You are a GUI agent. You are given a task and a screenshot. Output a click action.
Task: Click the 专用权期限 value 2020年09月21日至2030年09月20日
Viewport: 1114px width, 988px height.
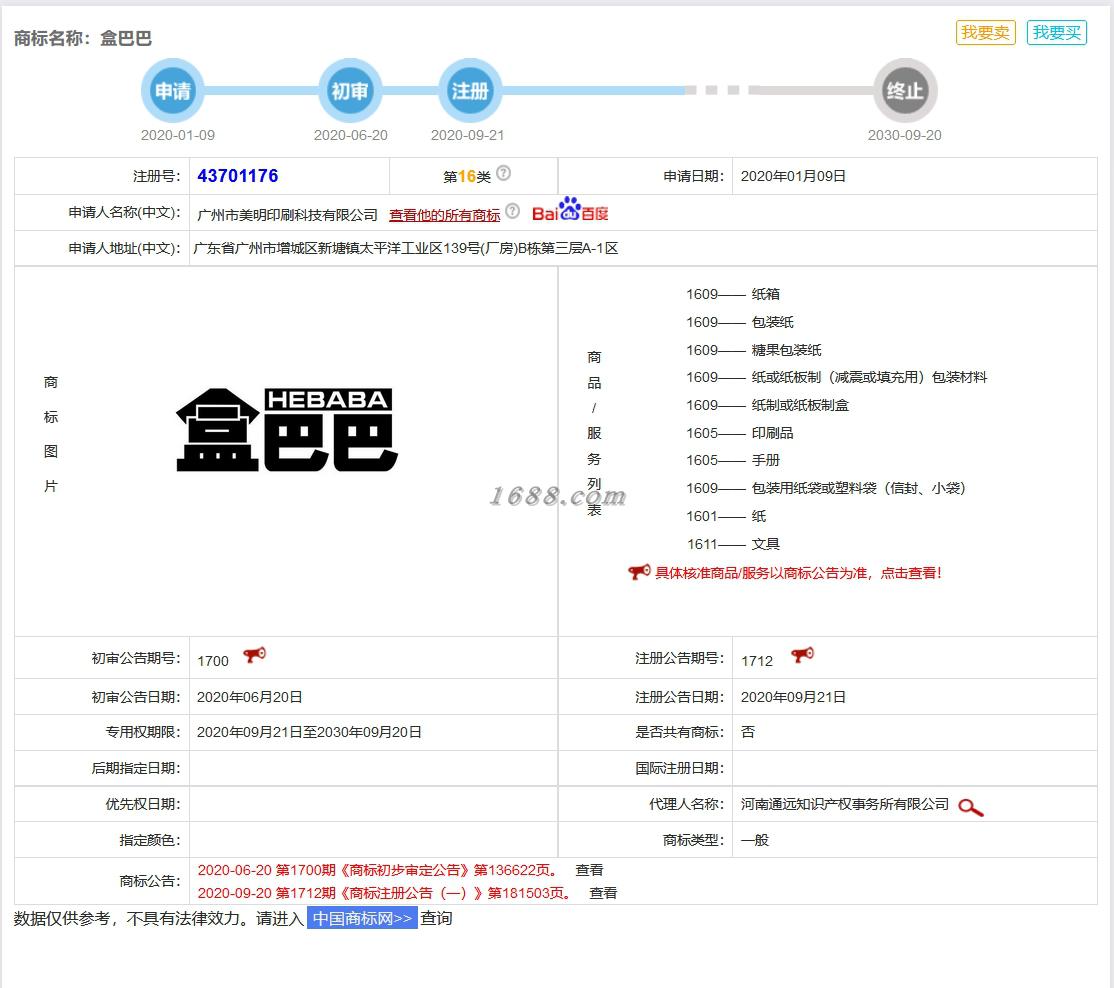click(309, 732)
